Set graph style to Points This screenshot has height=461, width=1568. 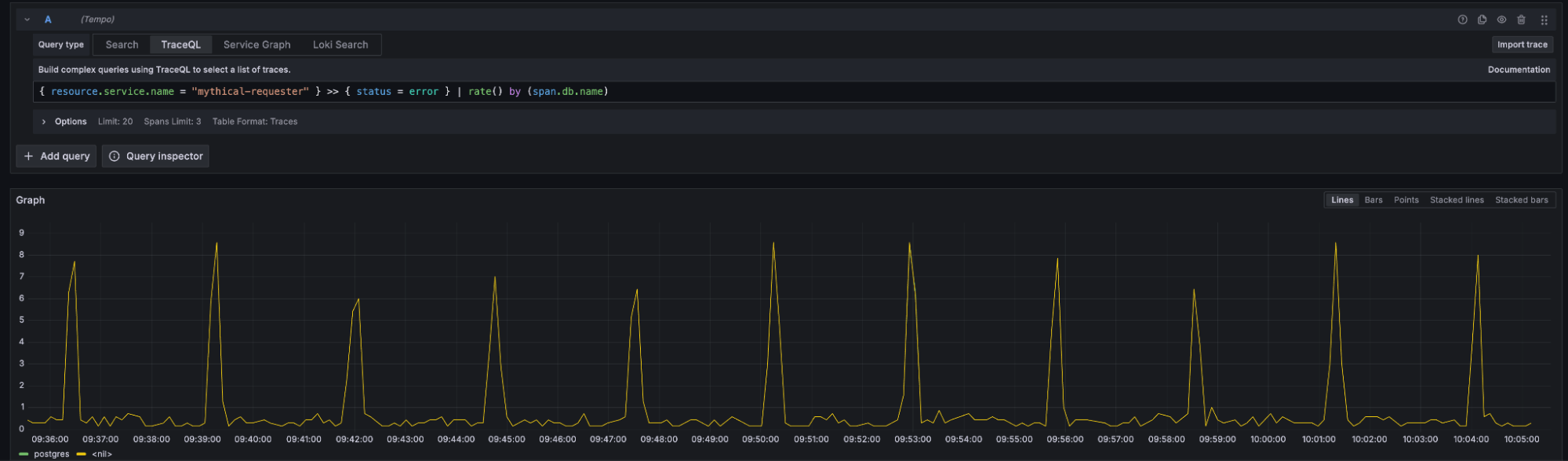point(1406,200)
